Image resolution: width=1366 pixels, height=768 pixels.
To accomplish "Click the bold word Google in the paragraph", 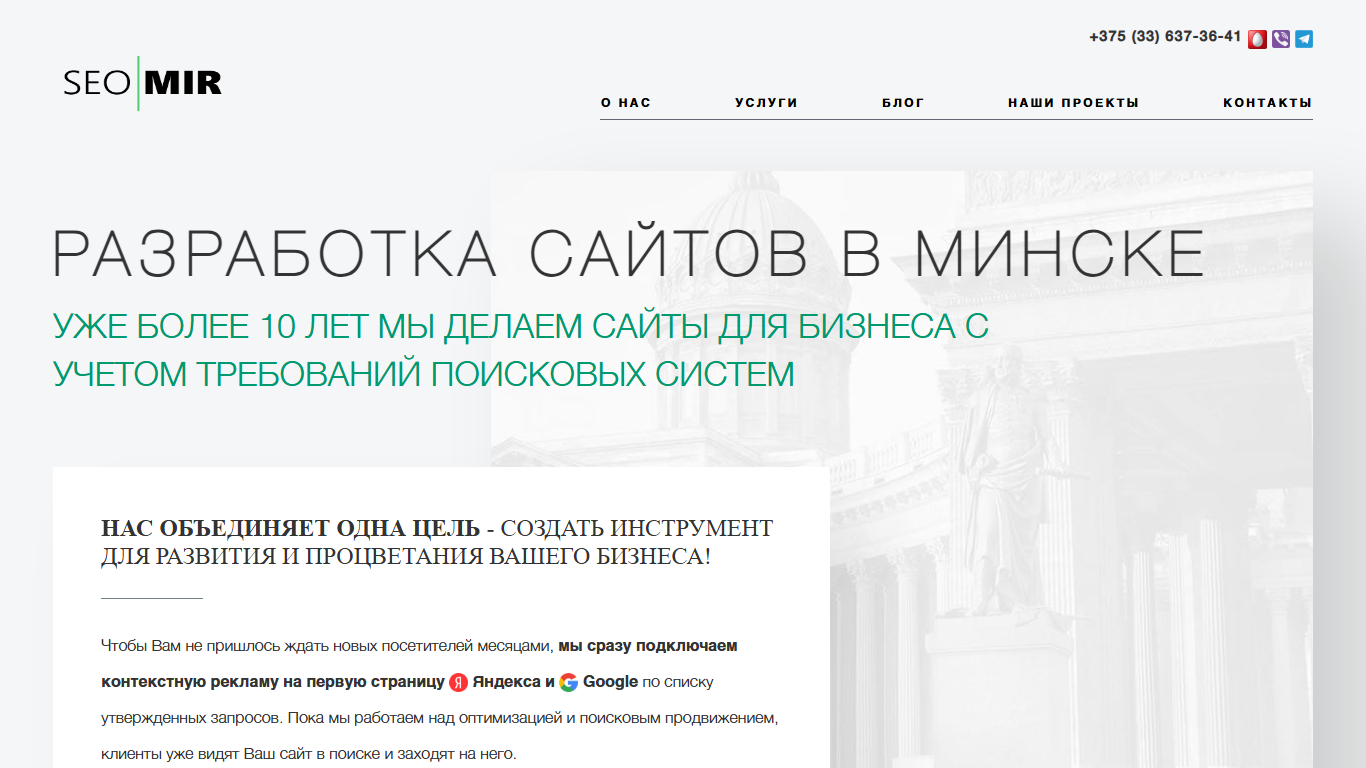I will (x=610, y=682).
